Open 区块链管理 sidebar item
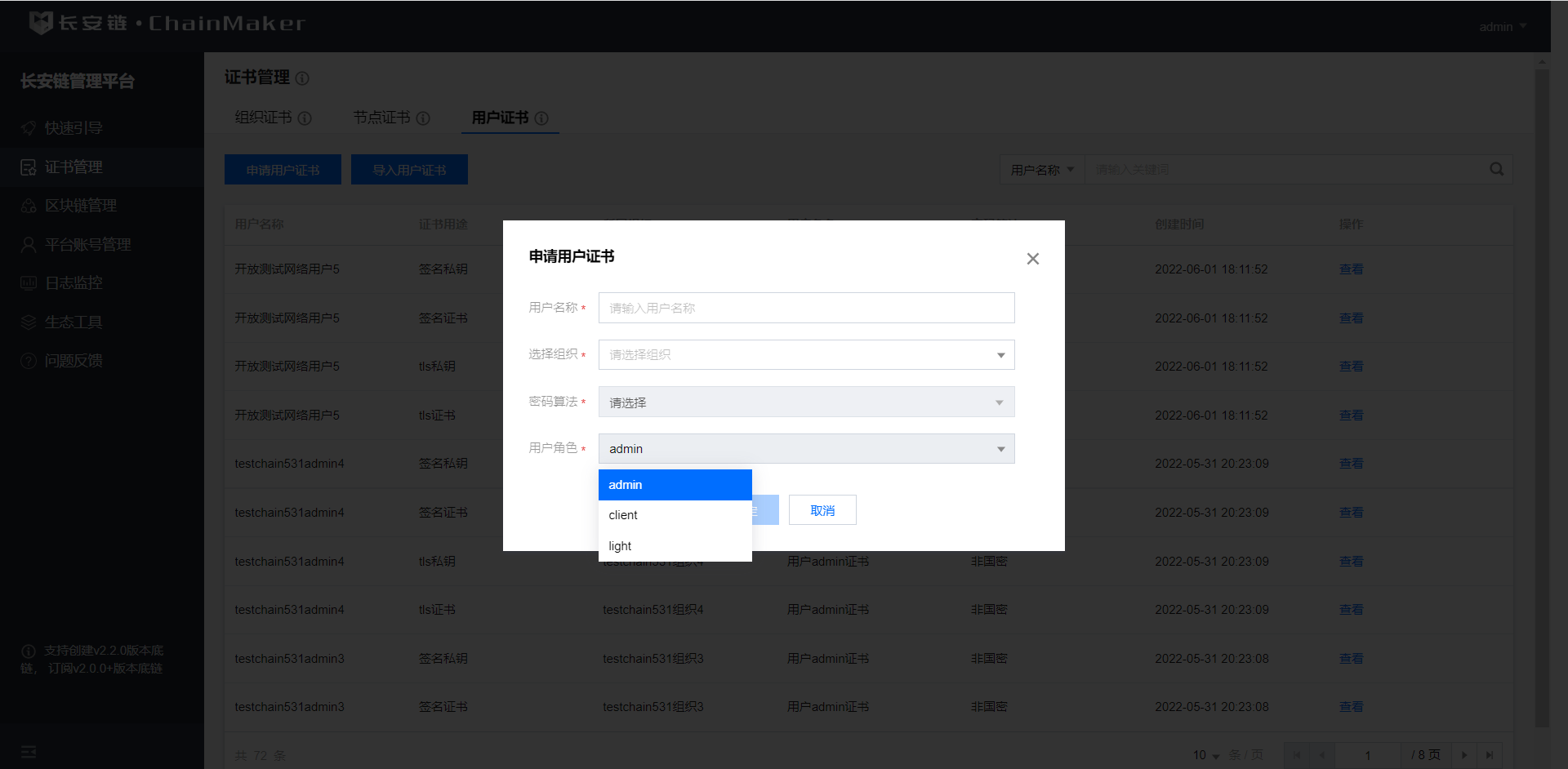Viewport: 1568px width, 769px height. pyautogui.click(x=80, y=206)
